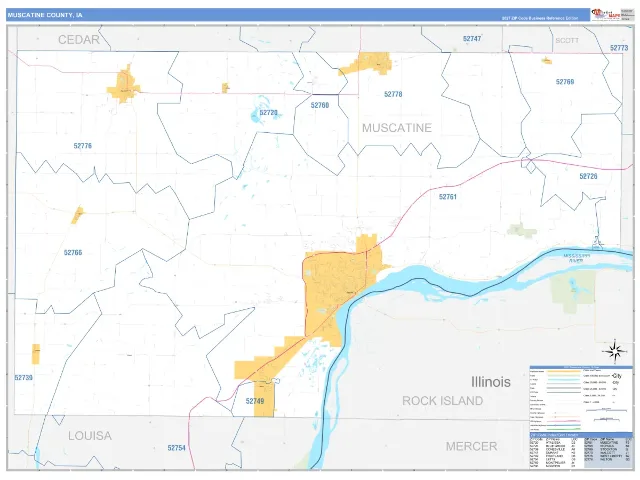
Task: Click the "ROCK ISLAND" county label
Action: (x=442, y=401)
